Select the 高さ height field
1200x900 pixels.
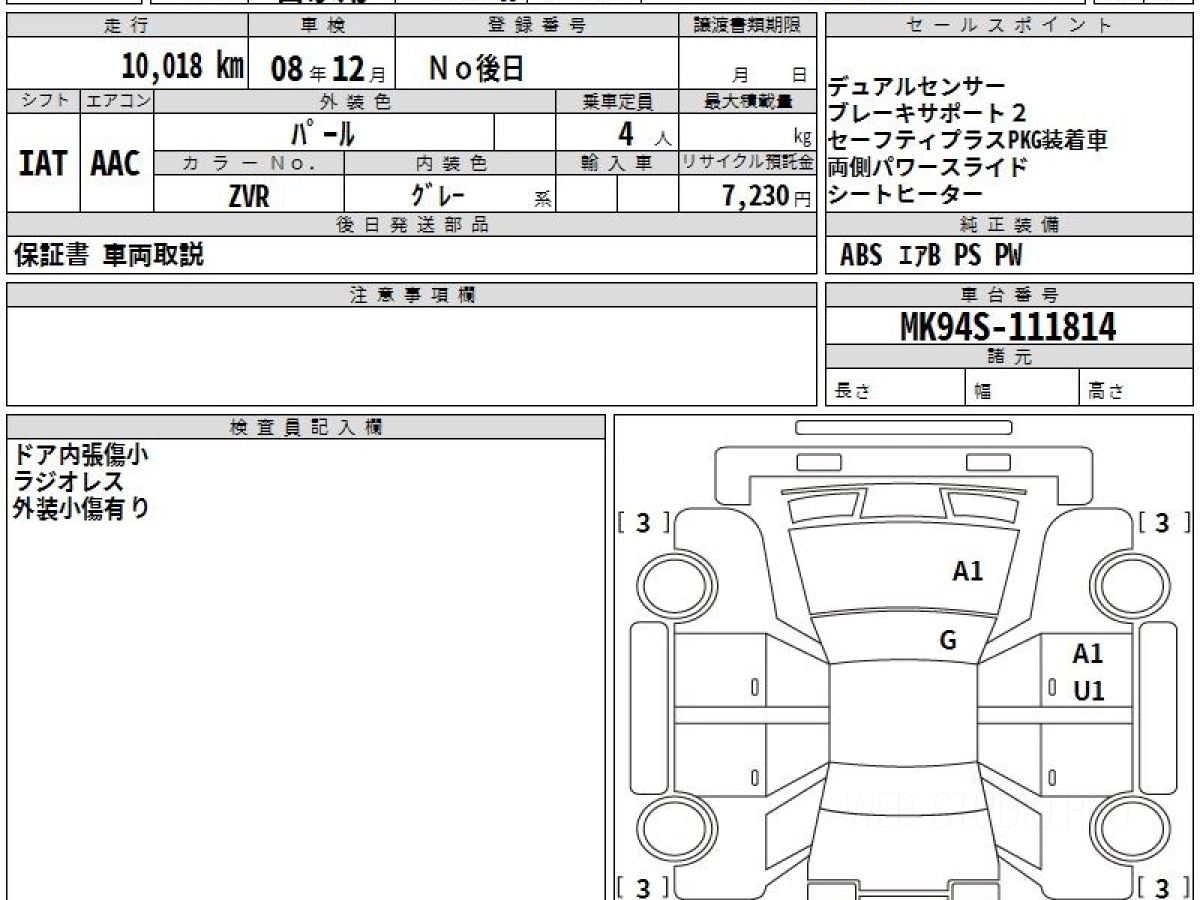tap(1136, 388)
